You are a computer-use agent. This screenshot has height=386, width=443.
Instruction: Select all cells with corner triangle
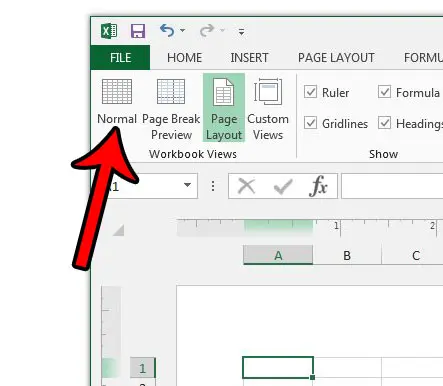[x=119, y=230]
